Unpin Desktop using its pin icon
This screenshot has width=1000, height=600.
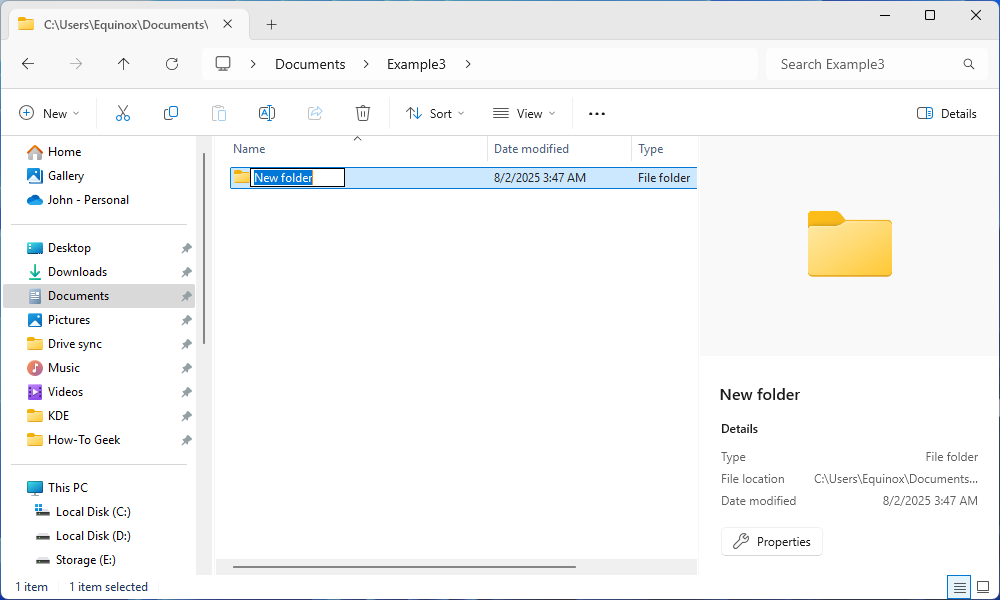[186, 248]
